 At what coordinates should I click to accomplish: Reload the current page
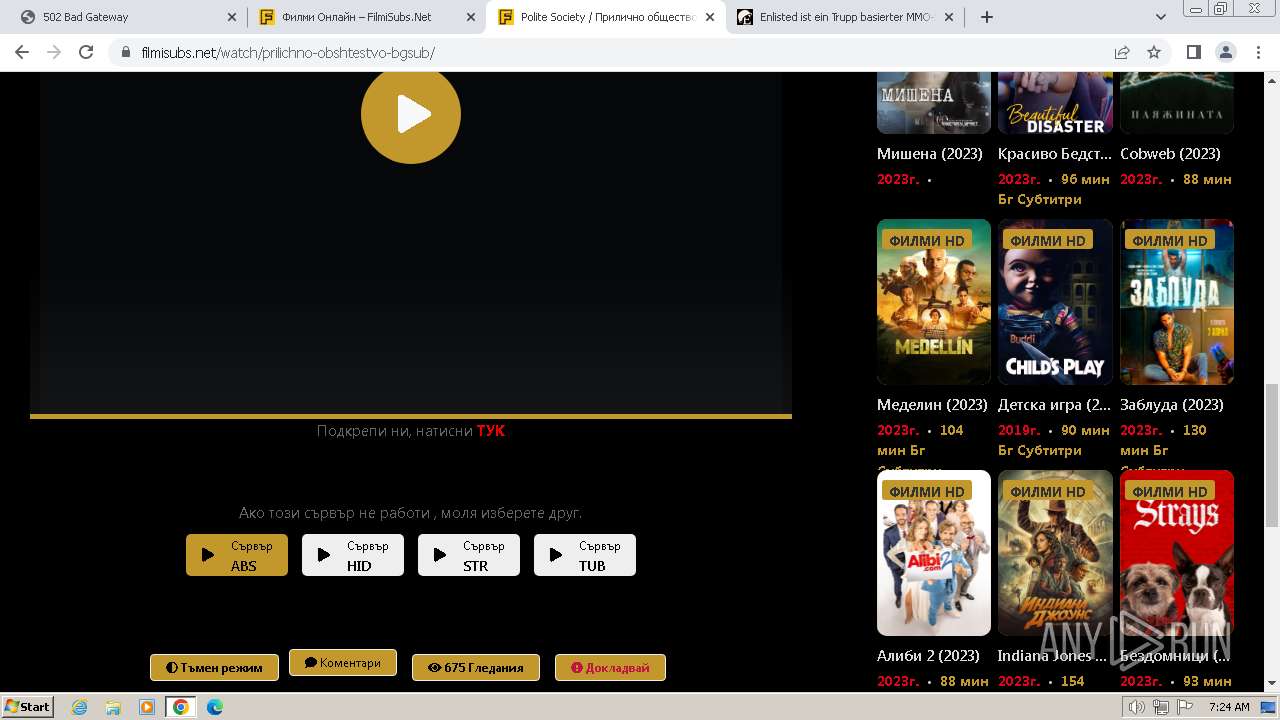pos(86,52)
